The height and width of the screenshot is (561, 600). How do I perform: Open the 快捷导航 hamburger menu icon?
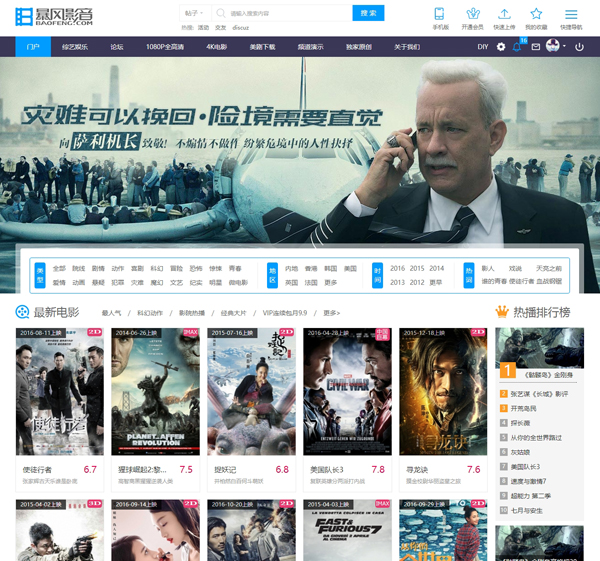(x=571, y=14)
